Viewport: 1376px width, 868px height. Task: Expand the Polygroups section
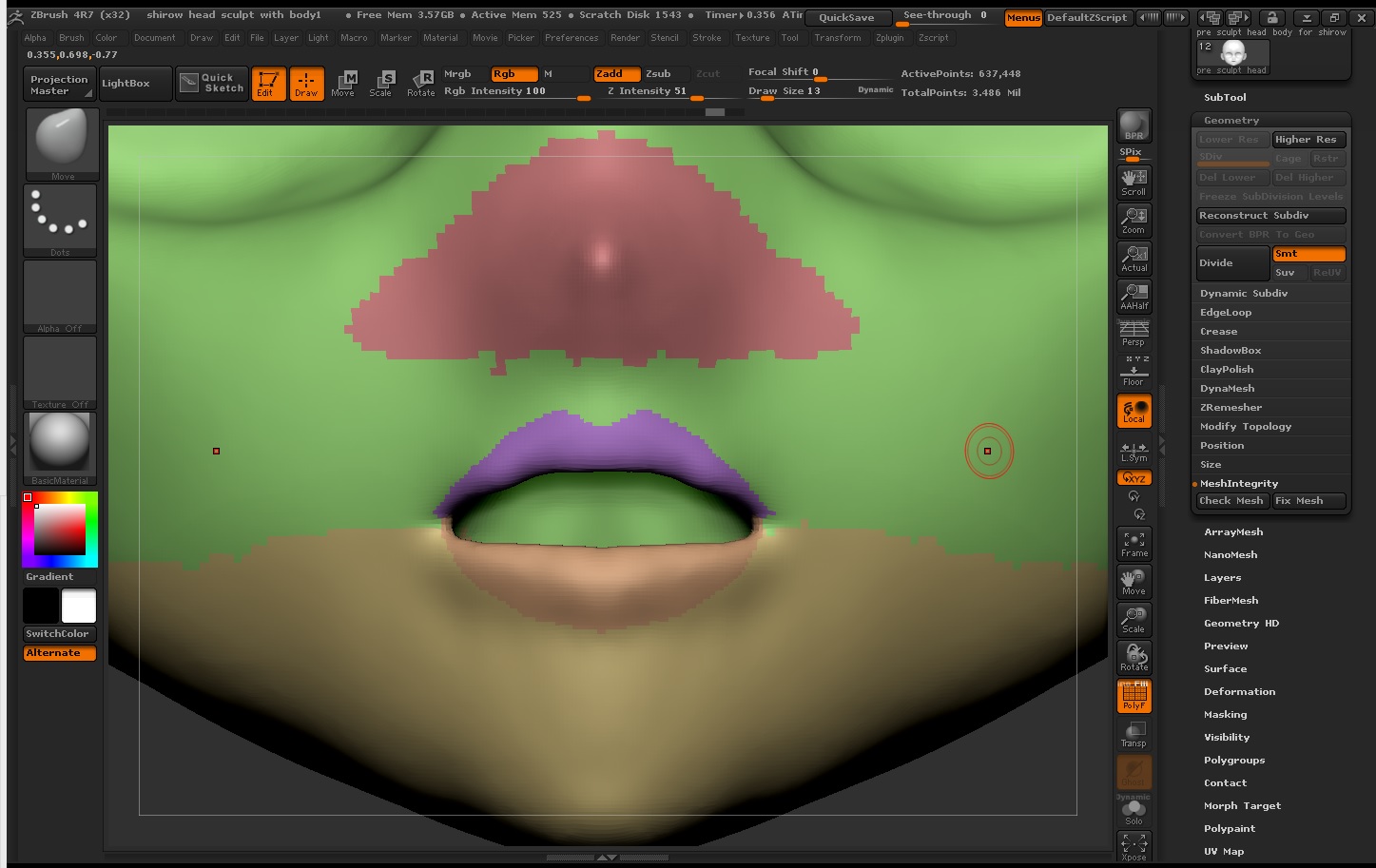[x=1234, y=760]
